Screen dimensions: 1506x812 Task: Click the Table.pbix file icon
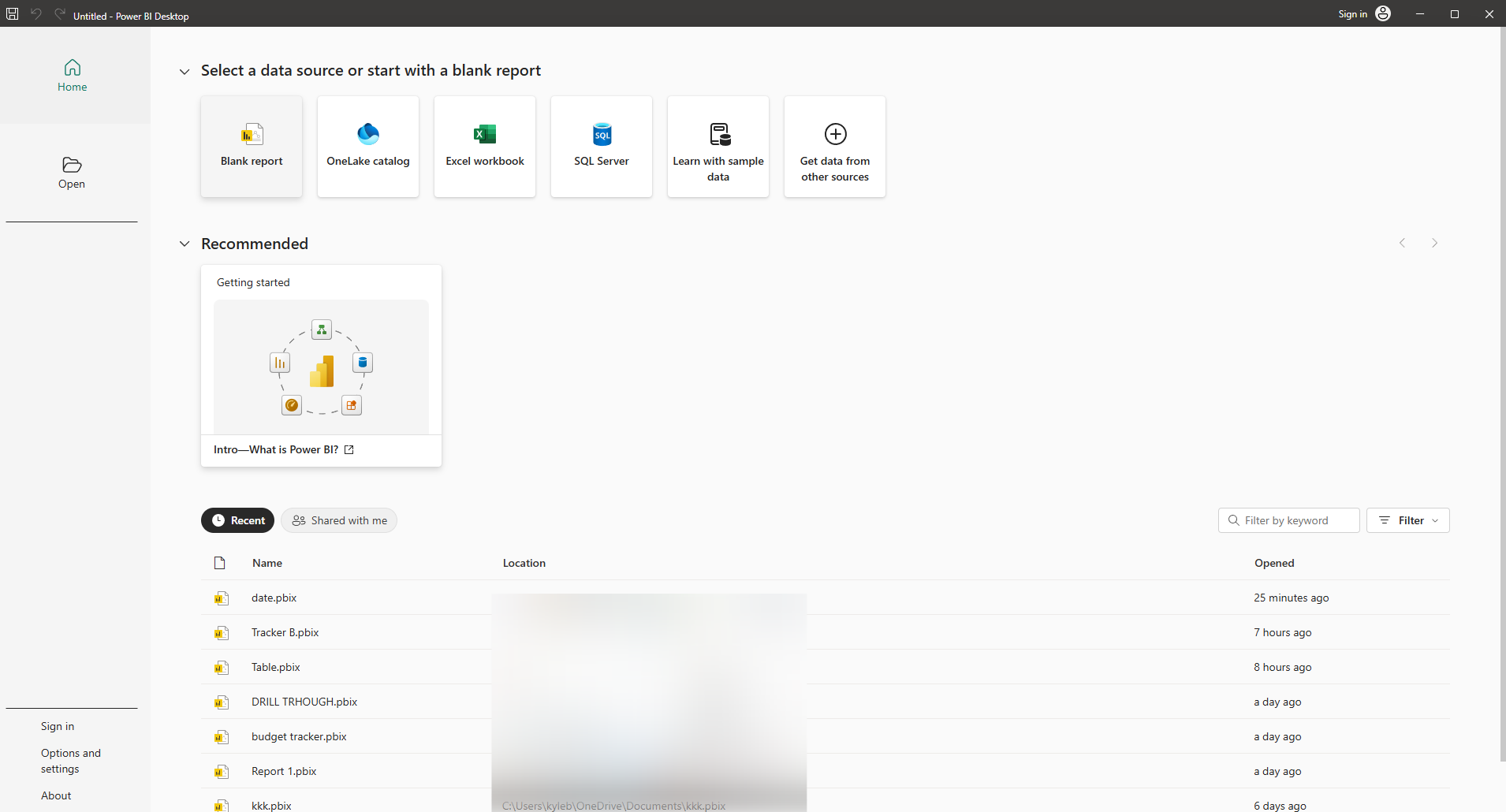point(222,668)
